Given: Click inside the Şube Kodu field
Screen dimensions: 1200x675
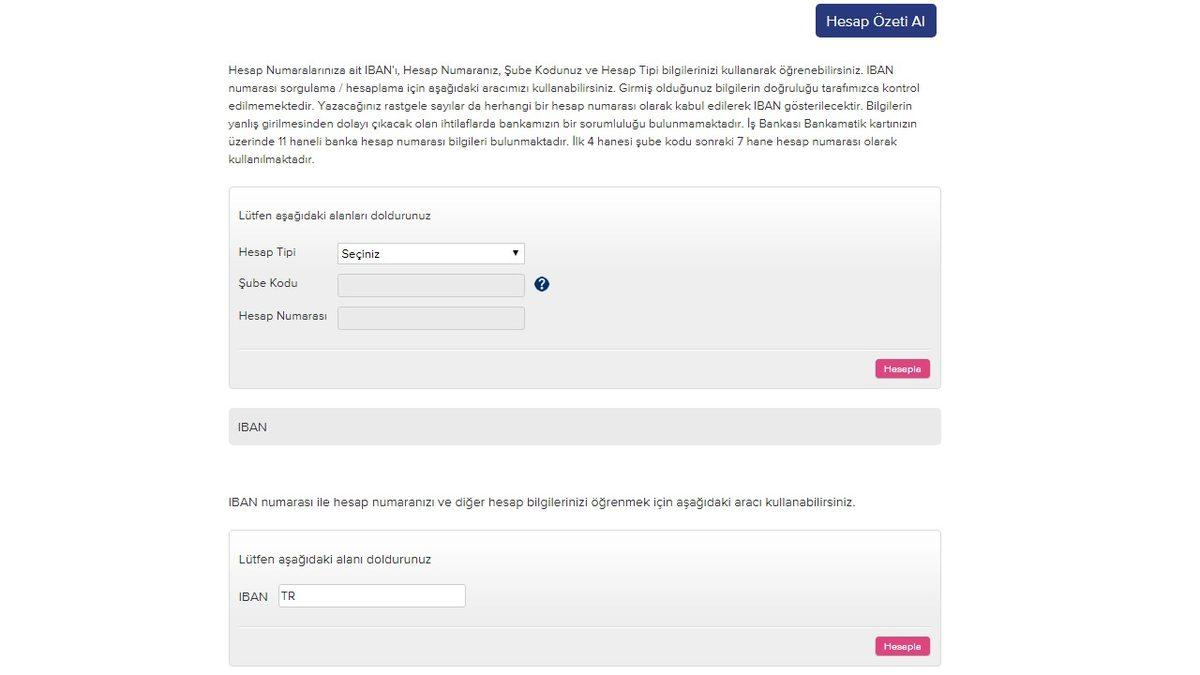Looking at the screenshot, I should 430,283.
